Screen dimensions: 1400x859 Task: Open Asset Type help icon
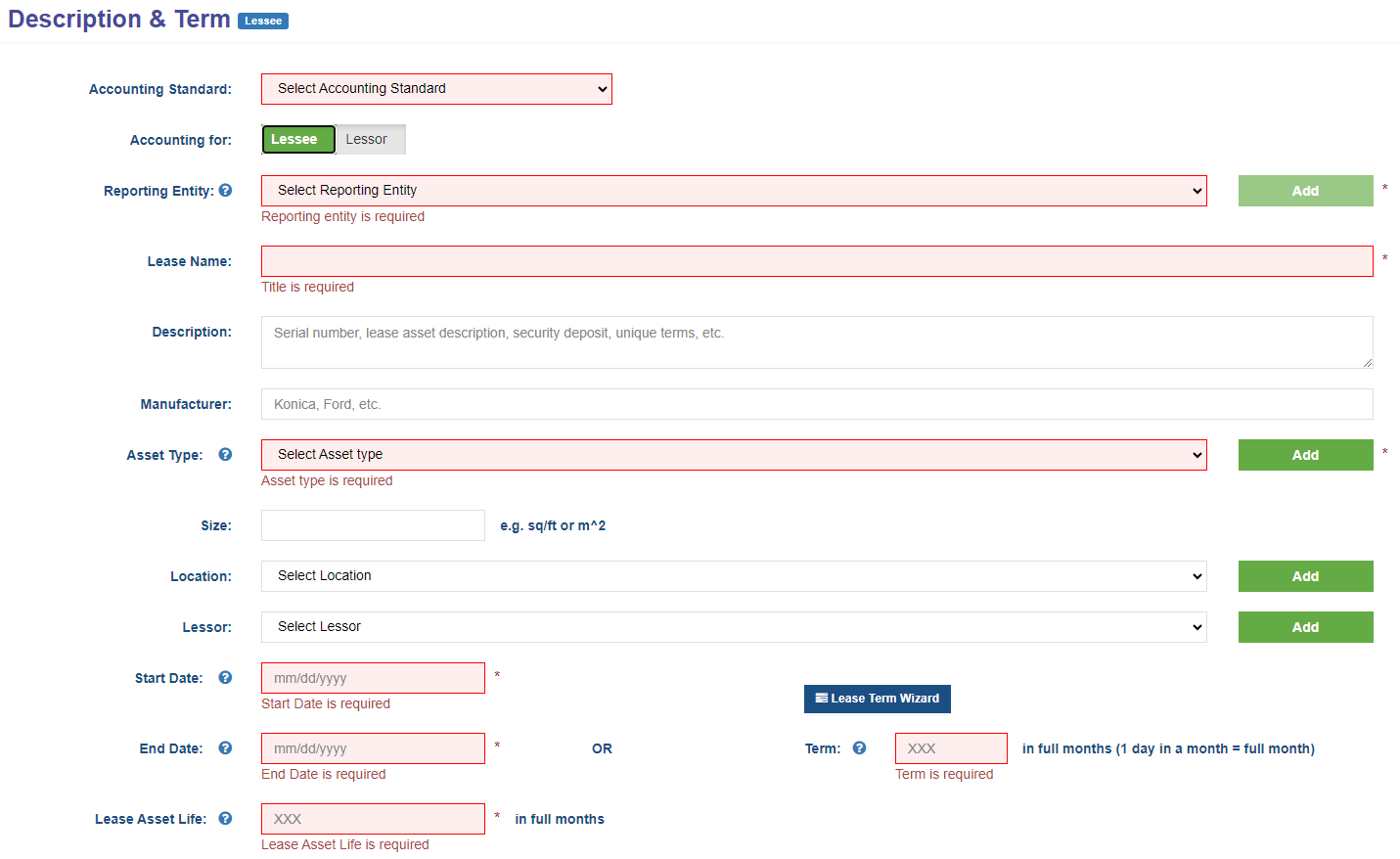pos(225,455)
